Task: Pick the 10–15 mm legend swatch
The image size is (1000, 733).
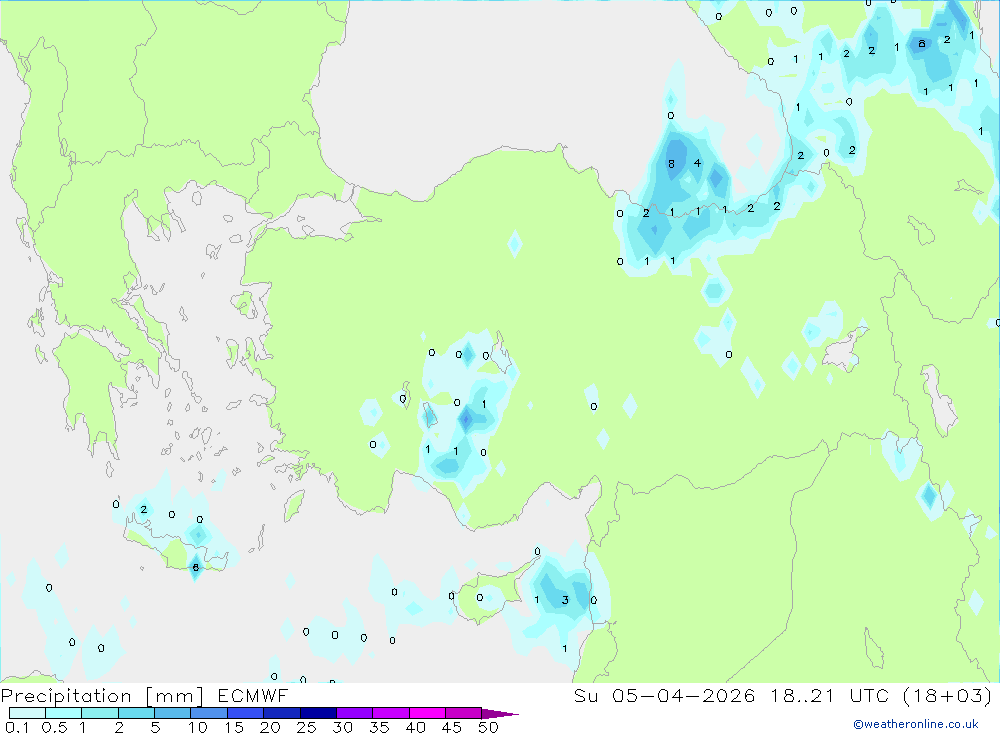Action: coord(209,713)
